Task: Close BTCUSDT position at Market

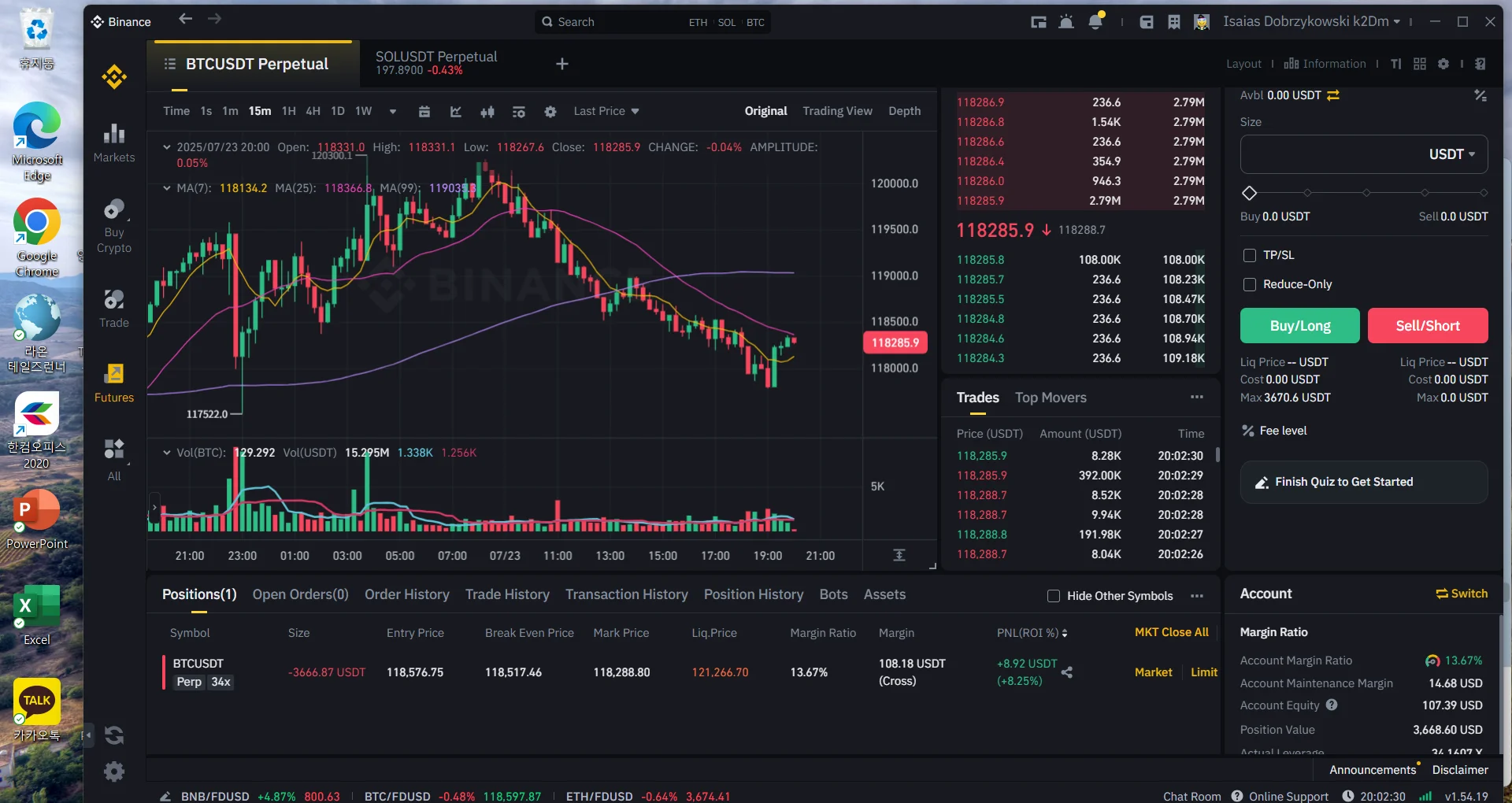Action: point(1154,672)
